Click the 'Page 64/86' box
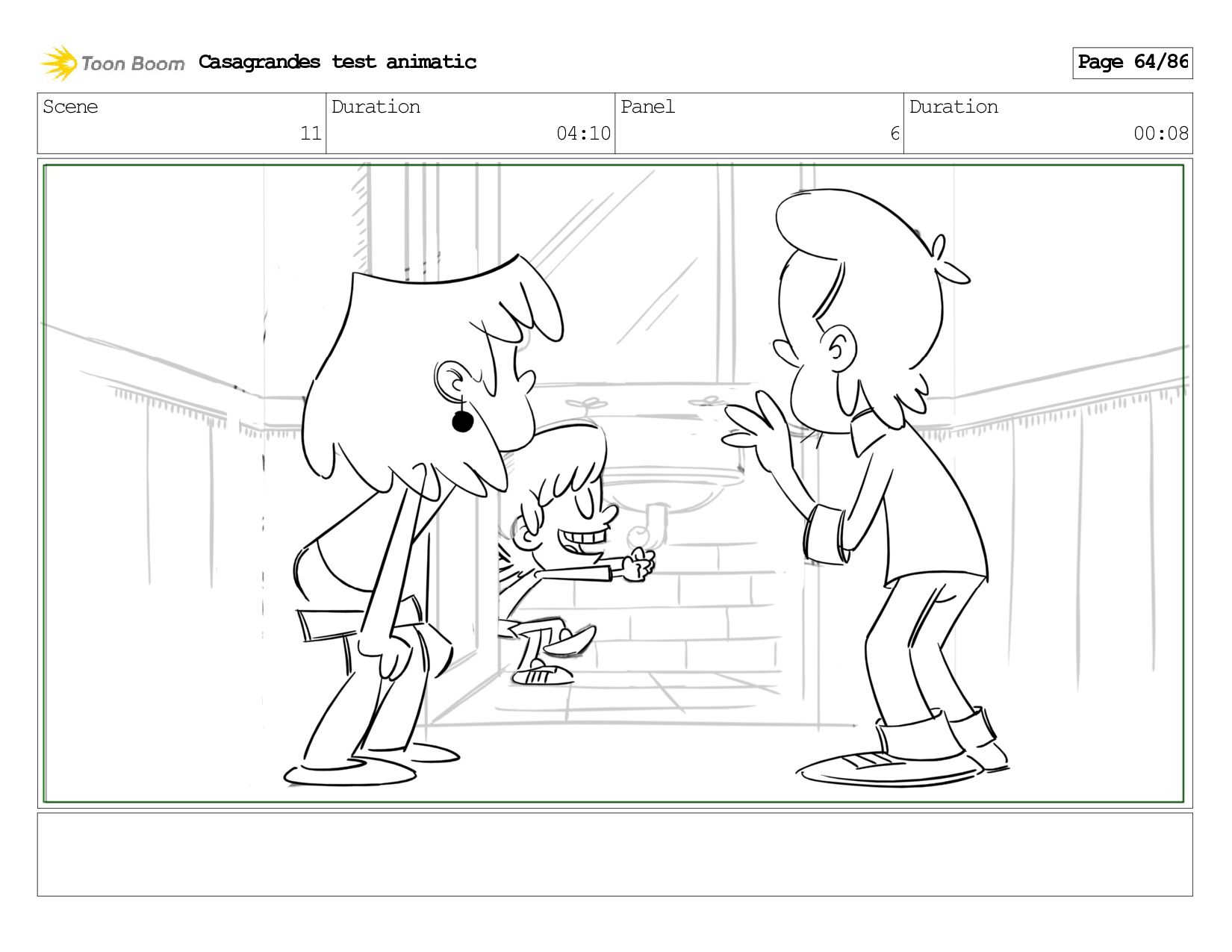 coord(1132,63)
